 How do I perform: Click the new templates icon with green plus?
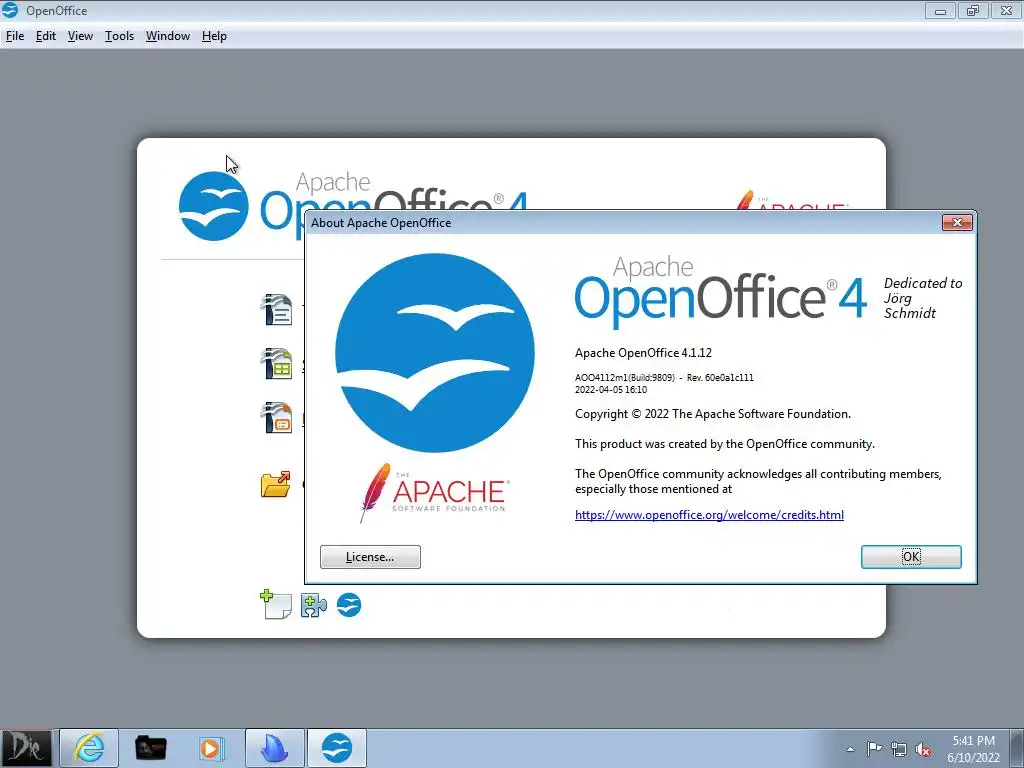point(276,604)
